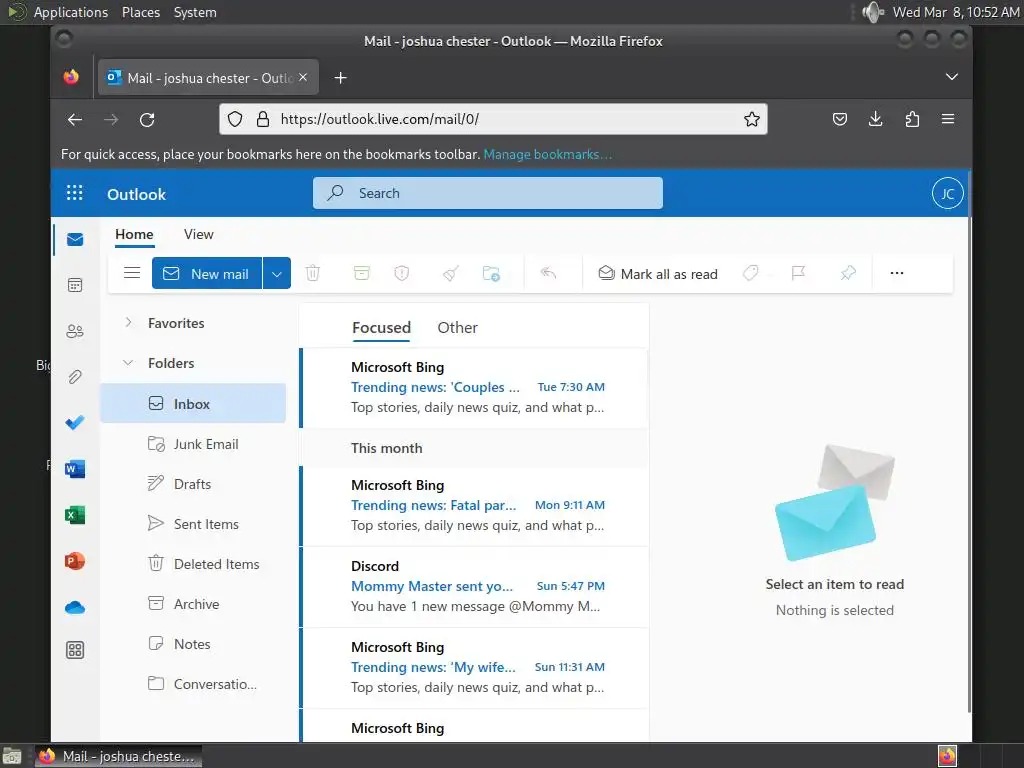This screenshot has width=1024, height=768.
Task: List all tabs dropdown in Firefox
Action: pyautogui.click(x=952, y=77)
